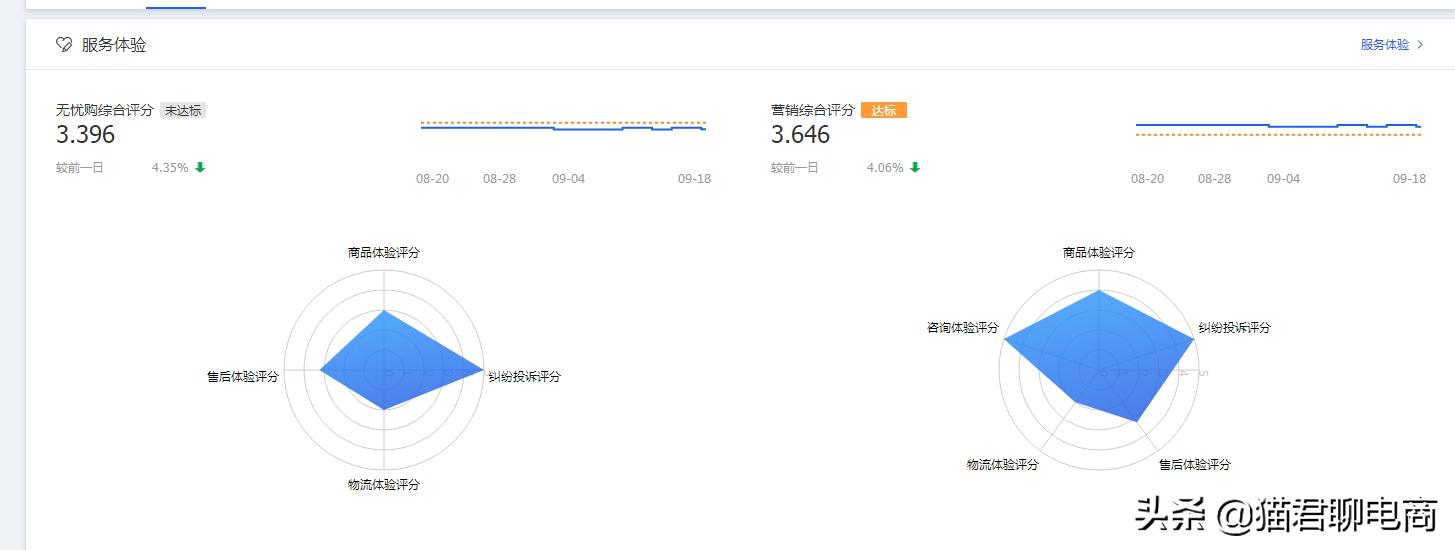Click the 未达标 status badge
Viewport: 1455px width, 550px height.
coord(183,110)
